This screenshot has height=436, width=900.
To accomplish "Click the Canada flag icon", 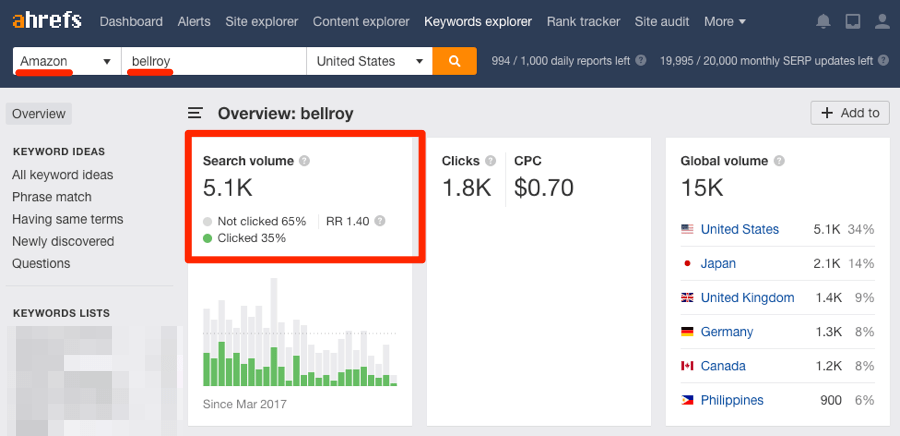I will click(x=687, y=366).
